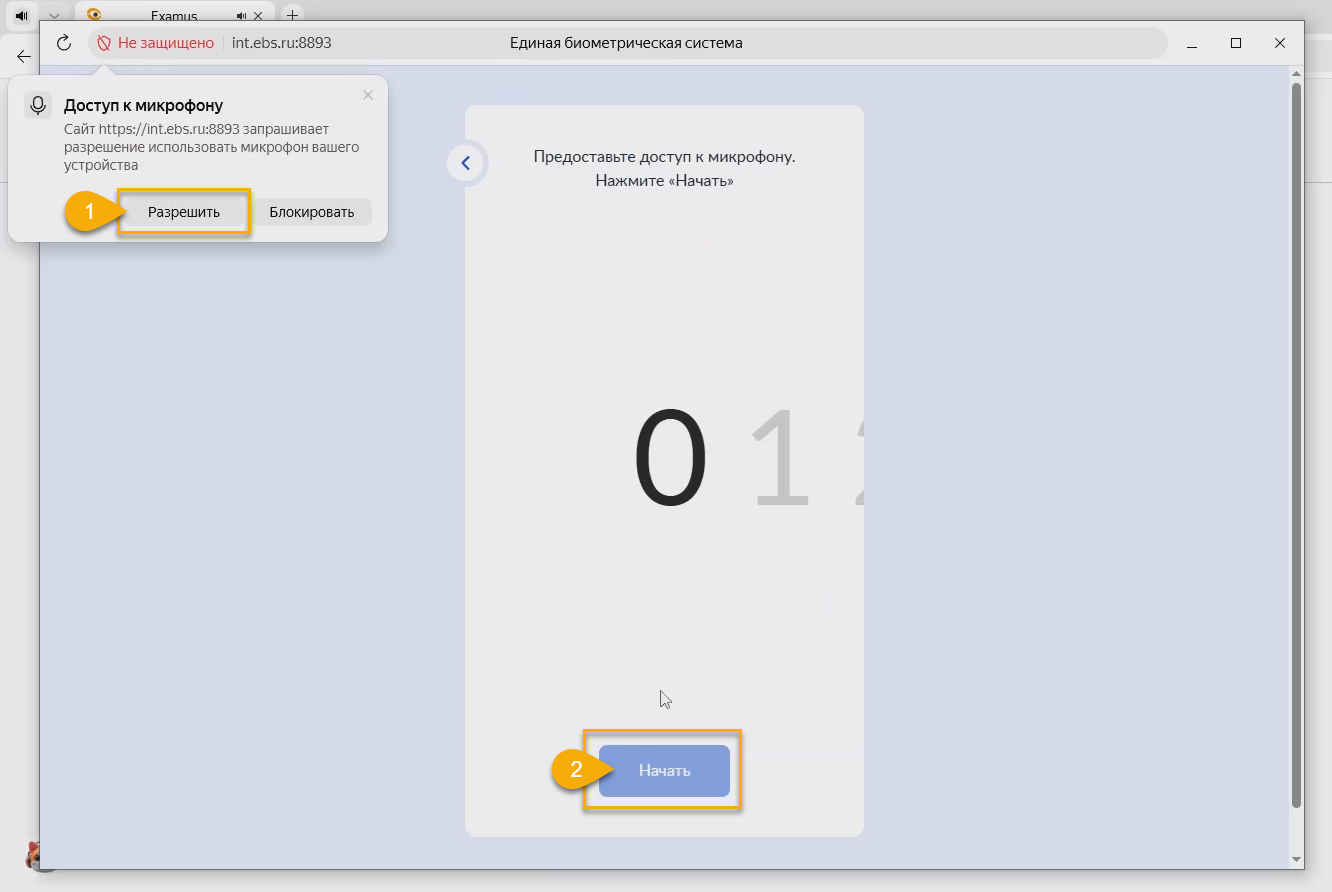Click the microphone icon in permission prompt
The width and height of the screenshot is (1332, 892).
[38, 106]
